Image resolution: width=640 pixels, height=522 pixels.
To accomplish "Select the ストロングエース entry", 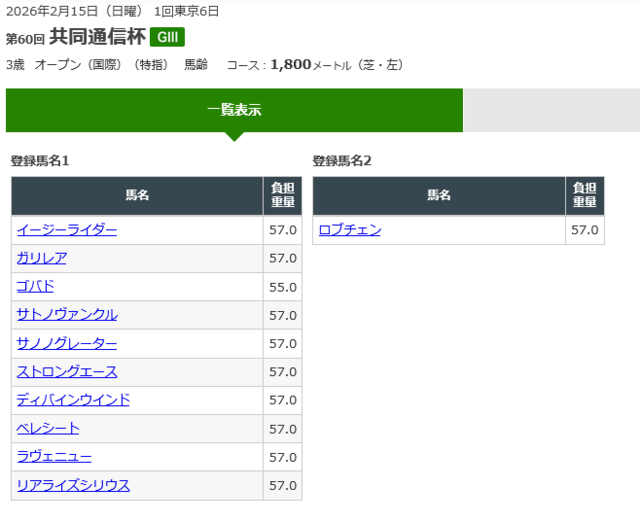I will click(67, 372).
